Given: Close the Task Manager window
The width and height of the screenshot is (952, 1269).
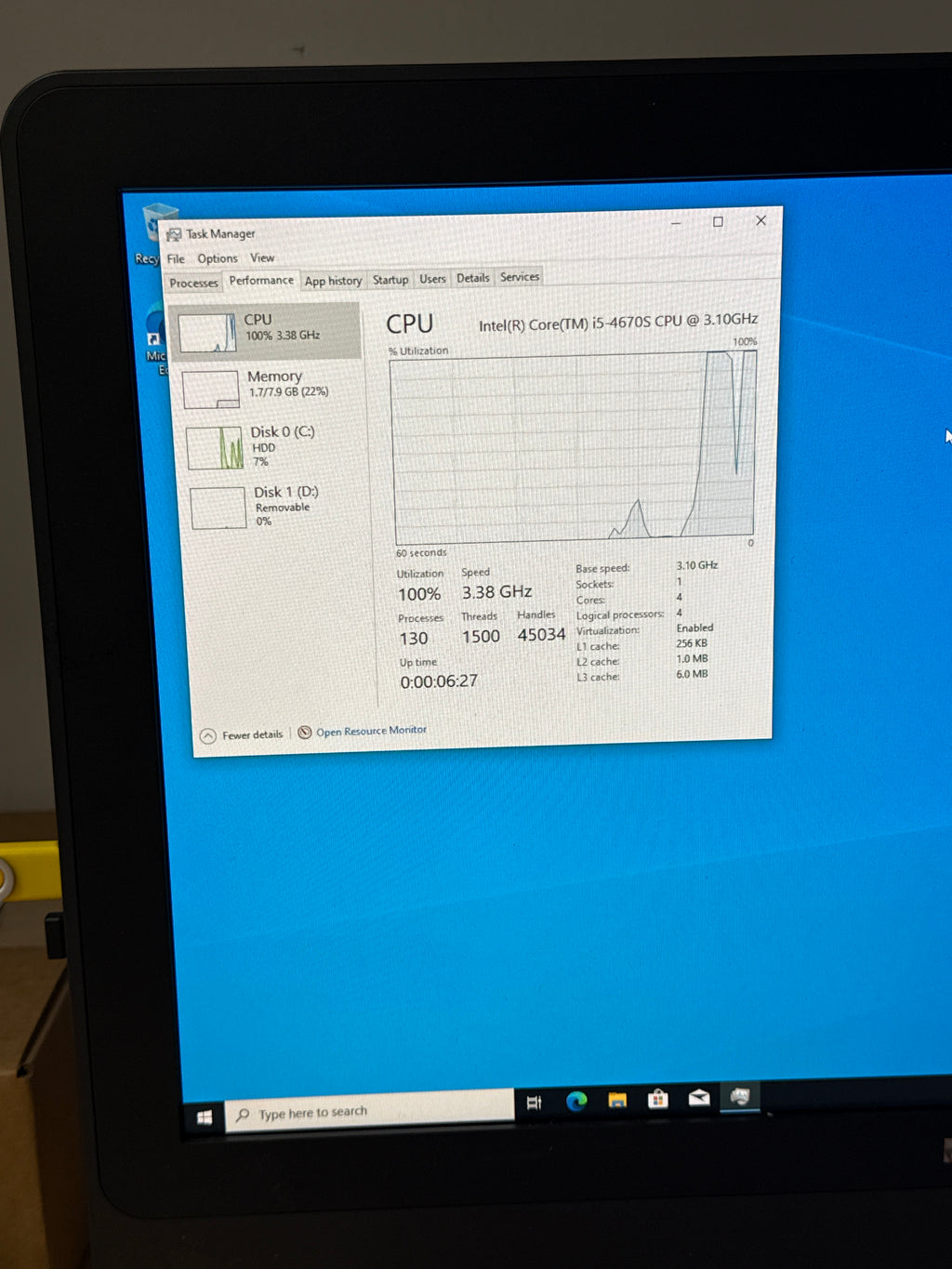Looking at the screenshot, I should pyautogui.click(x=760, y=220).
